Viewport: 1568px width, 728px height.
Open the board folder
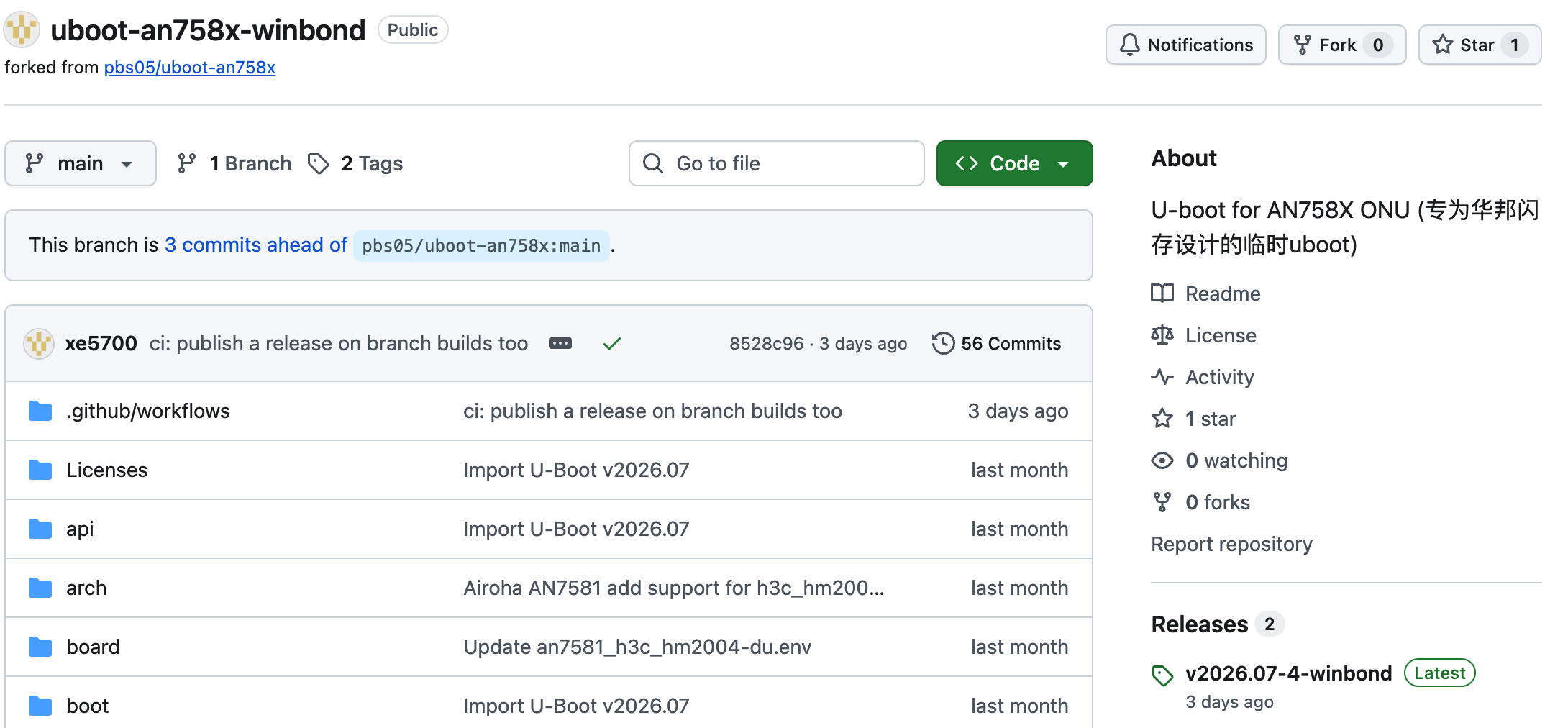[x=93, y=647]
